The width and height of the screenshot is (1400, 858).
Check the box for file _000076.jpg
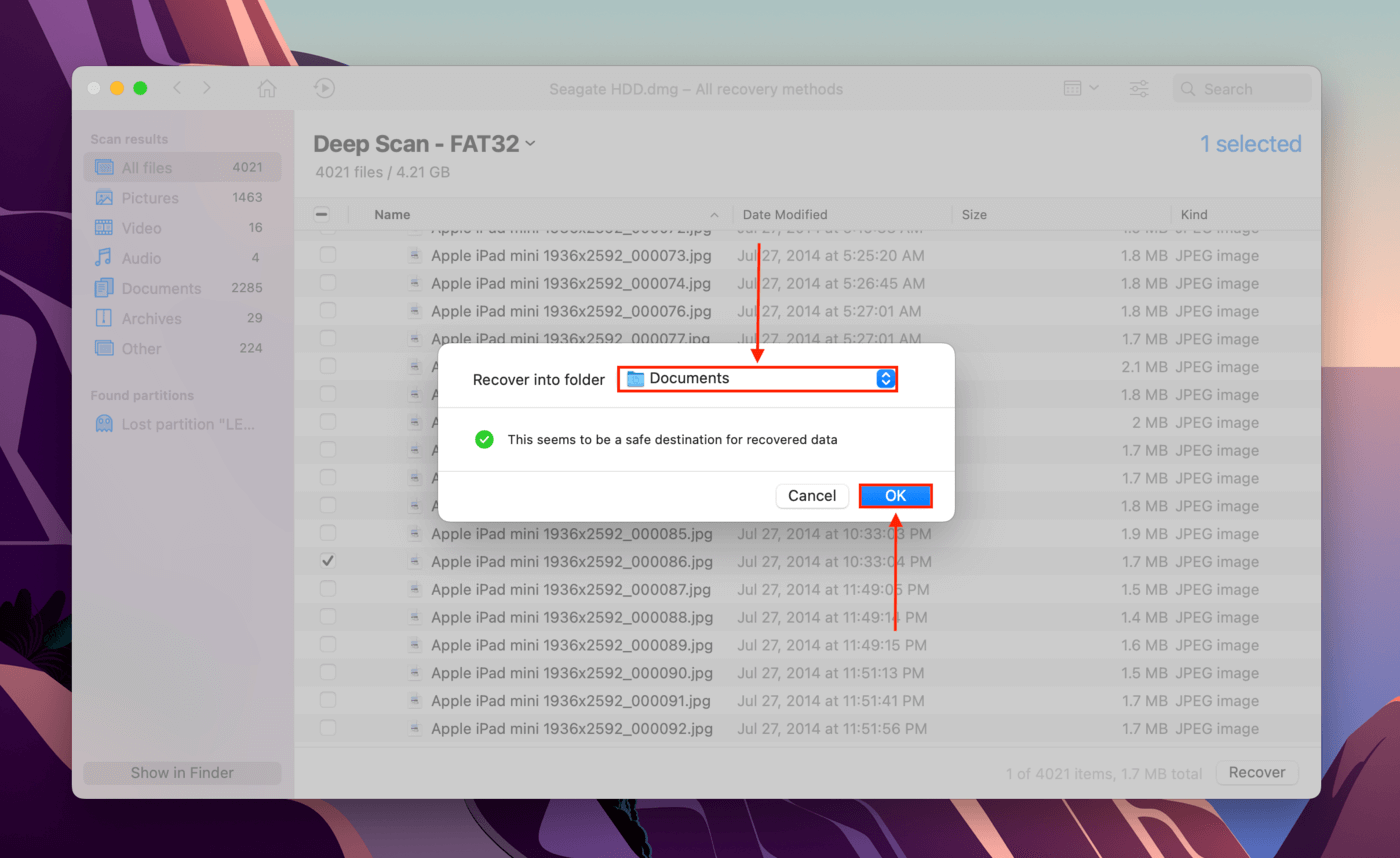(x=328, y=311)
